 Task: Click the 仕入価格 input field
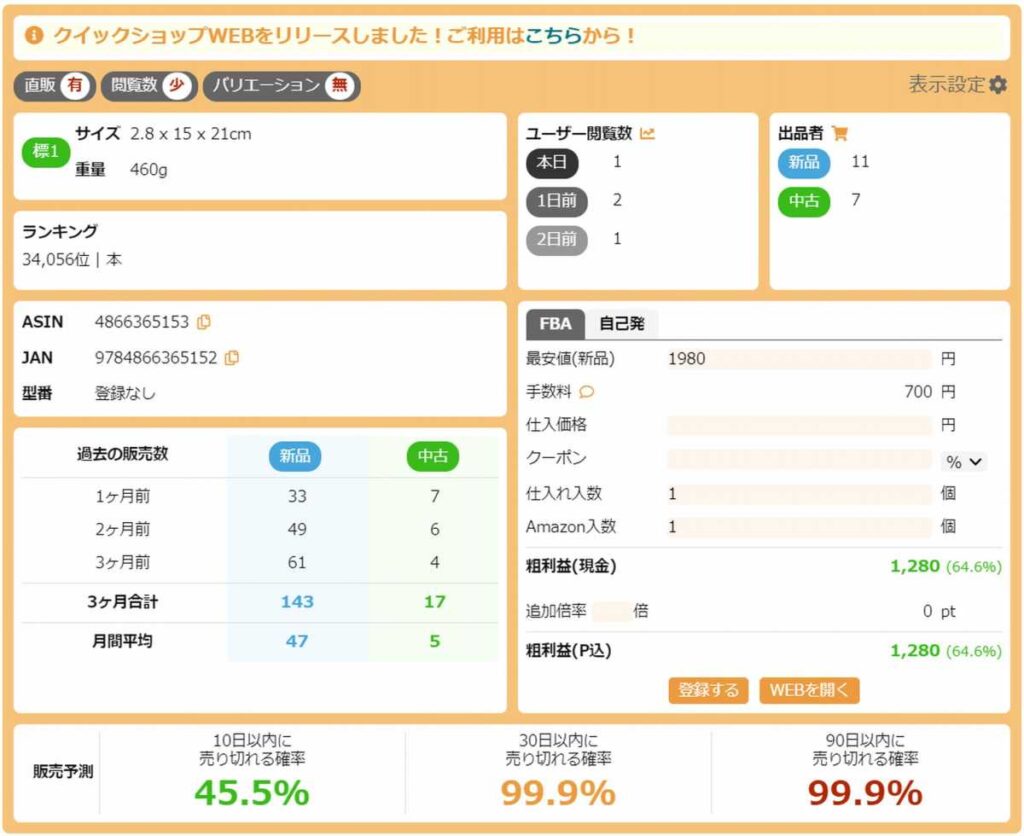pos(799,425)
